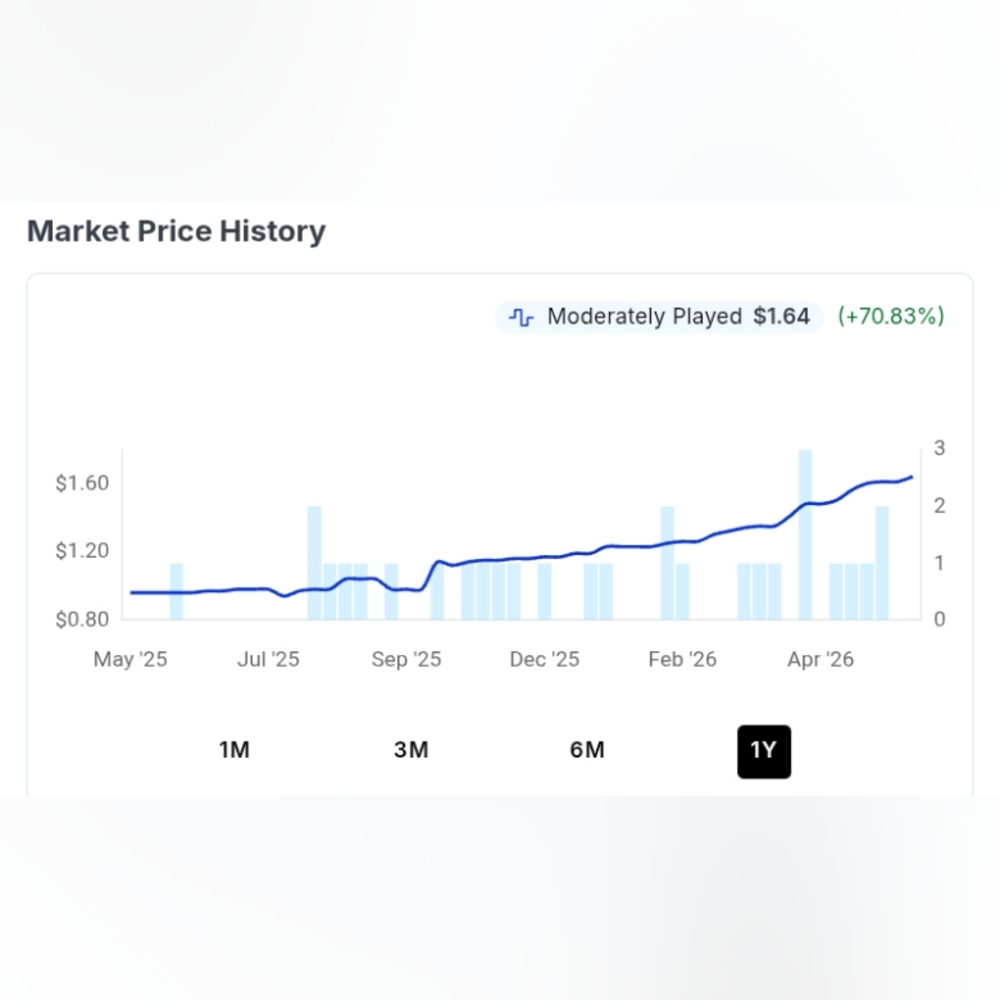Click the price line jump after Sep '25
This screenshot has height=1000, width=1000.
430,575
